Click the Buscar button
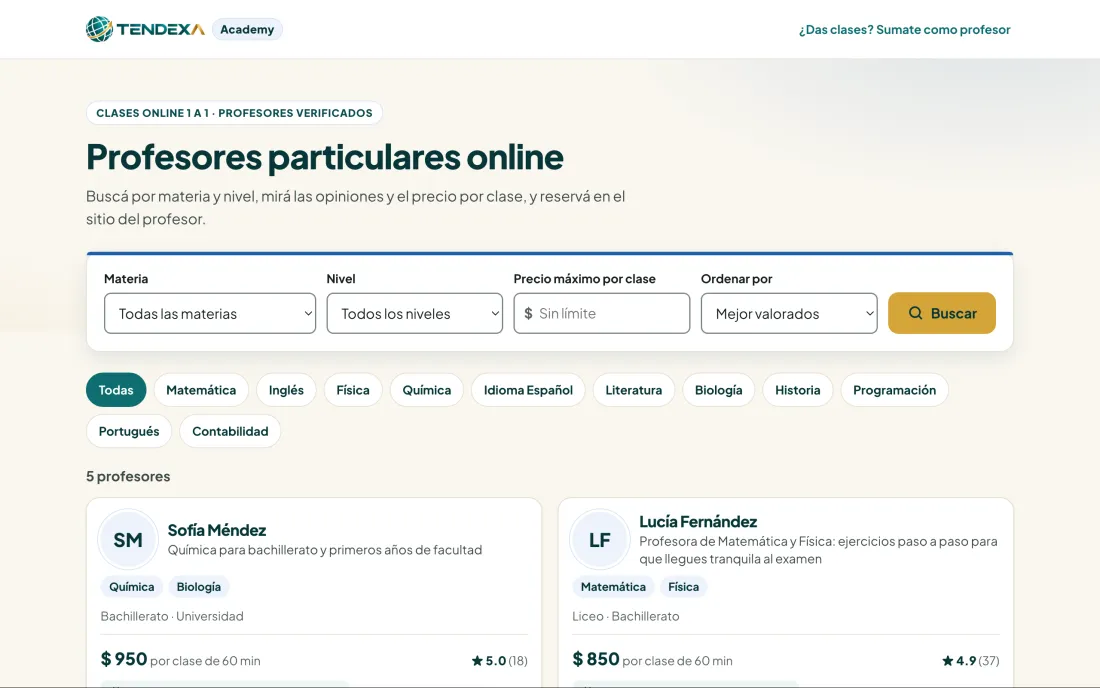 coord(941,313)
